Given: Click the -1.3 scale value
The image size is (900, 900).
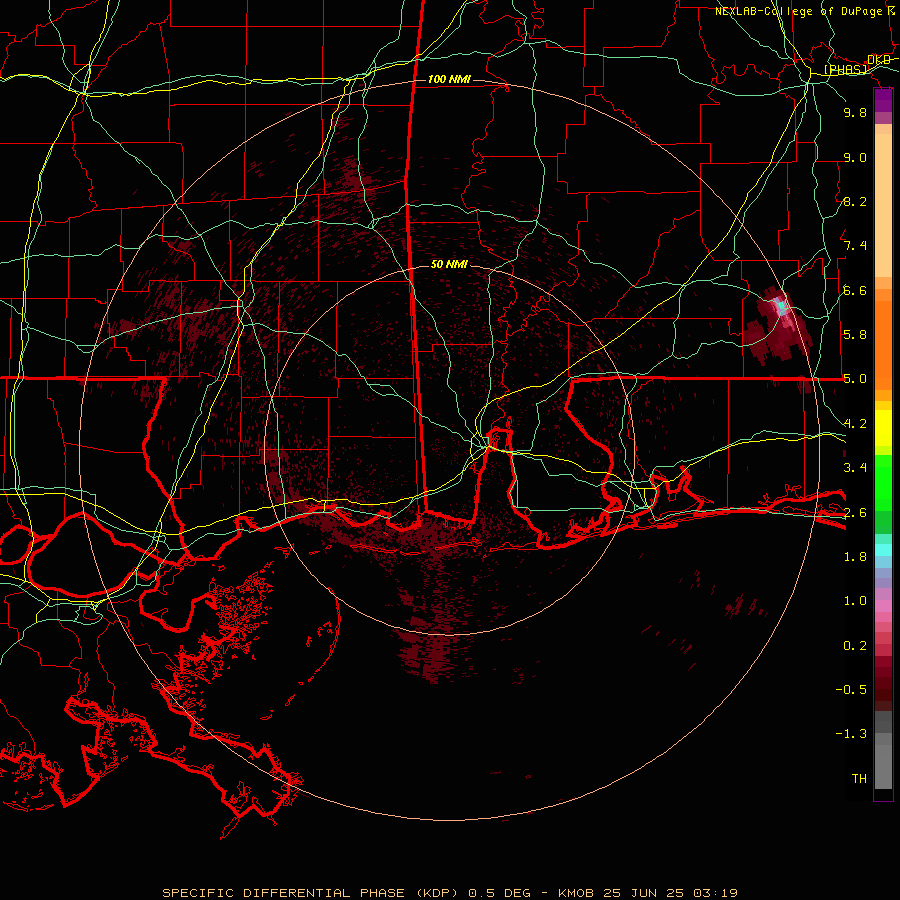Looking at the screenshot, I should pos(851,734).
